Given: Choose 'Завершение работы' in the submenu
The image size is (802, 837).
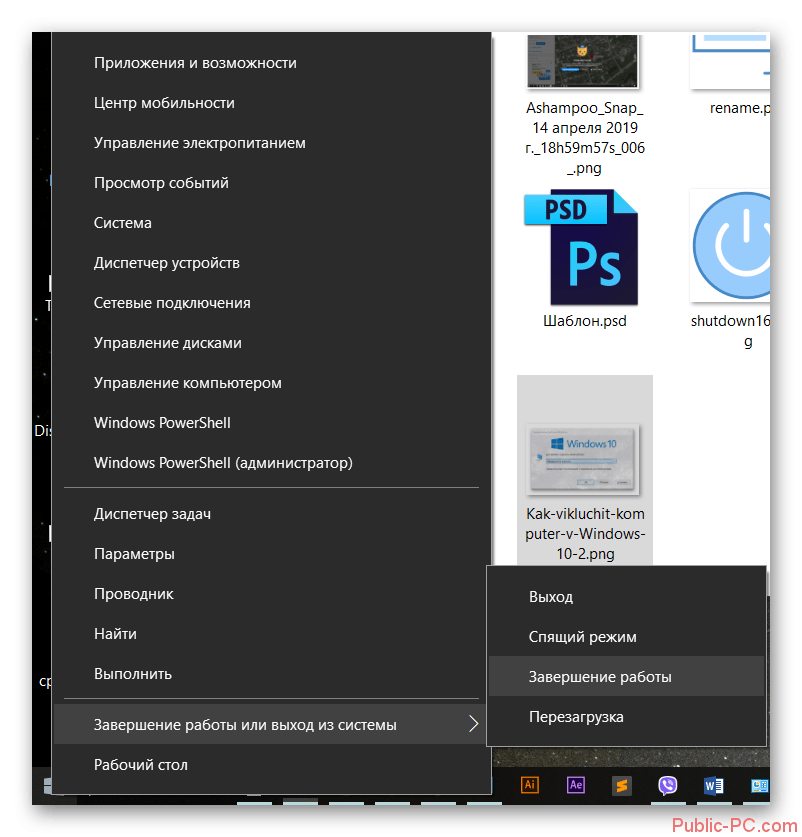Looking at the screenshot, I should coord(600,677).
